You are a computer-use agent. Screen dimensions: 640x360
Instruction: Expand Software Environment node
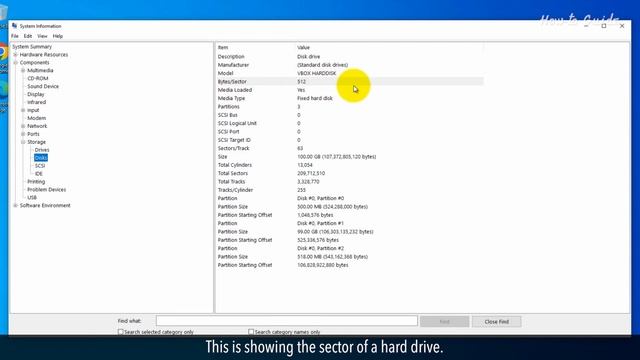click(x=16, y=205)
